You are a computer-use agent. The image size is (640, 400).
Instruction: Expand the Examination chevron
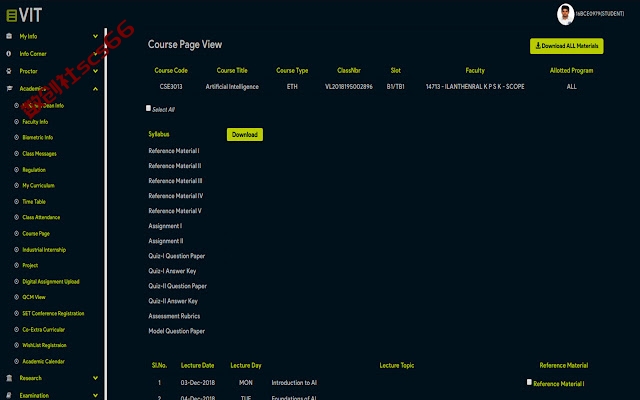95,395
